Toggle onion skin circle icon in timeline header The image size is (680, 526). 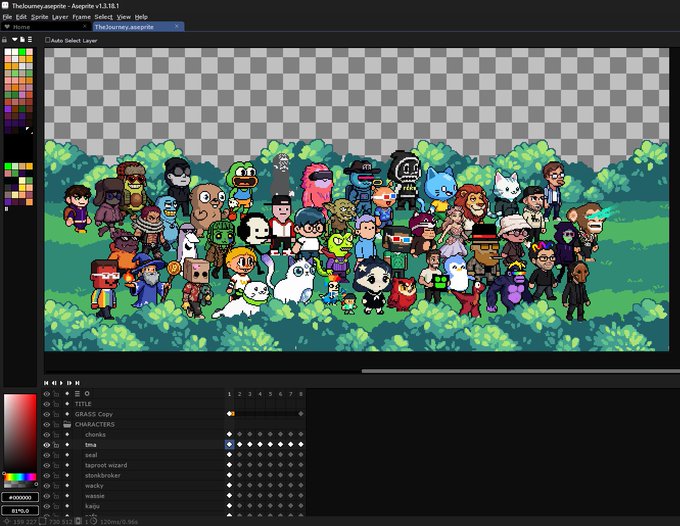tap(87, 394)
